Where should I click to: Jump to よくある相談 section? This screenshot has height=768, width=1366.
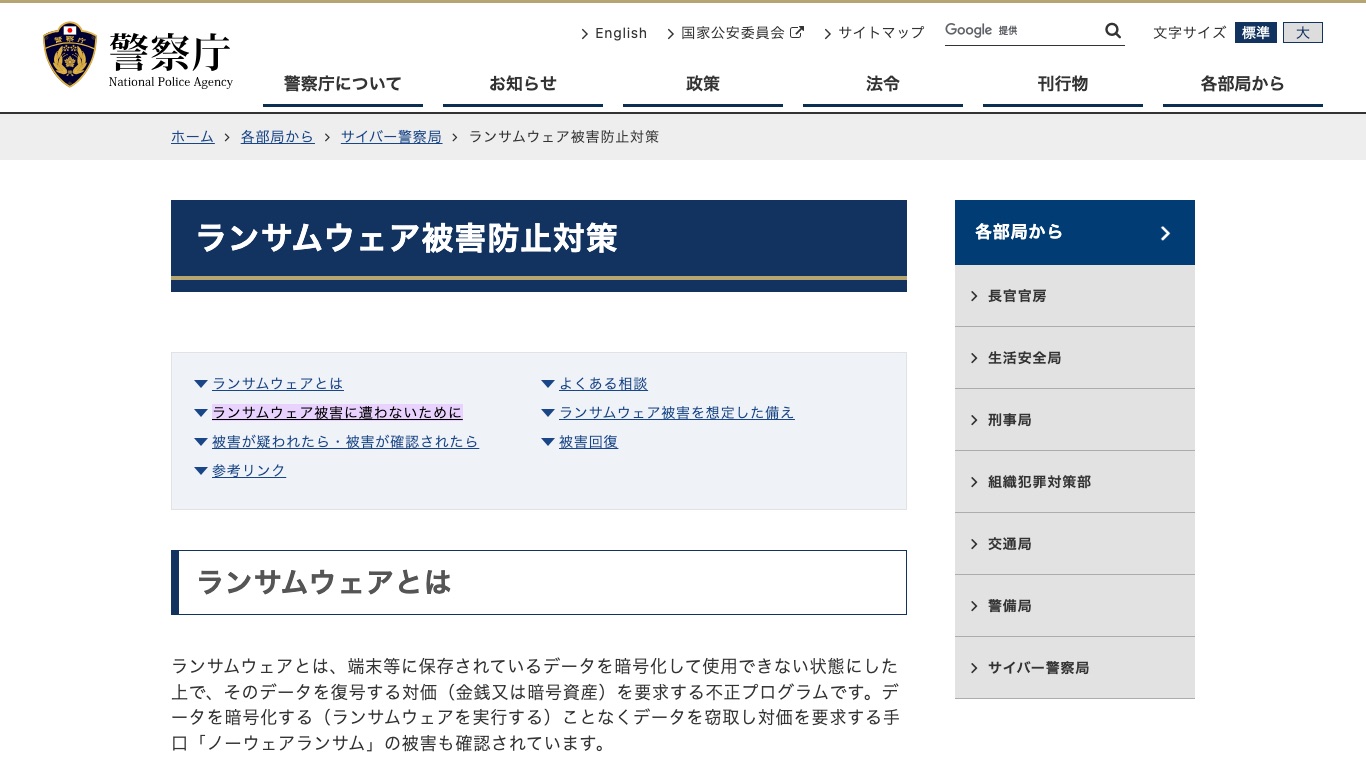603,384
